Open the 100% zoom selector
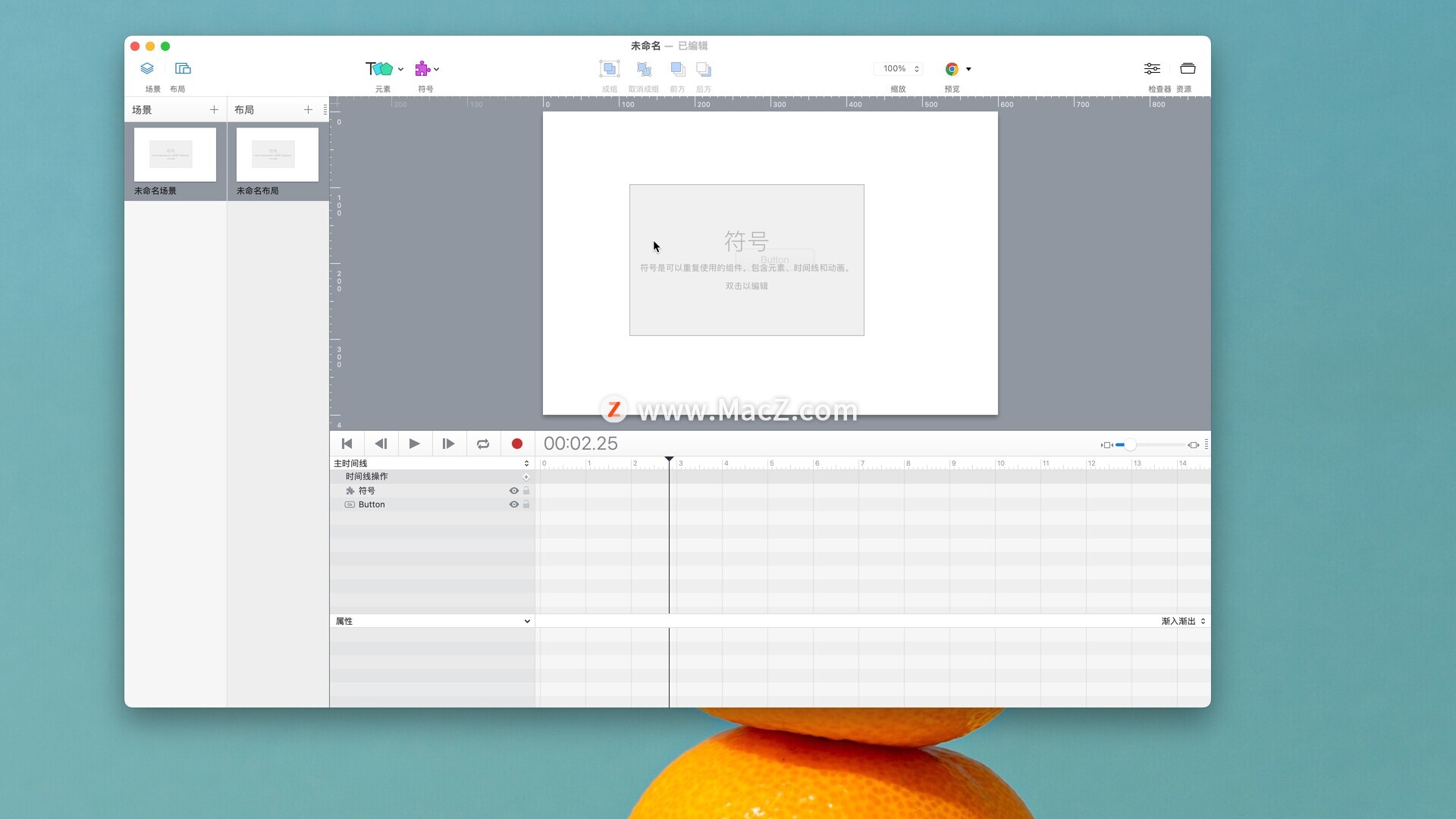Screen dimensions: 1456x819 [x=899, y=68]
